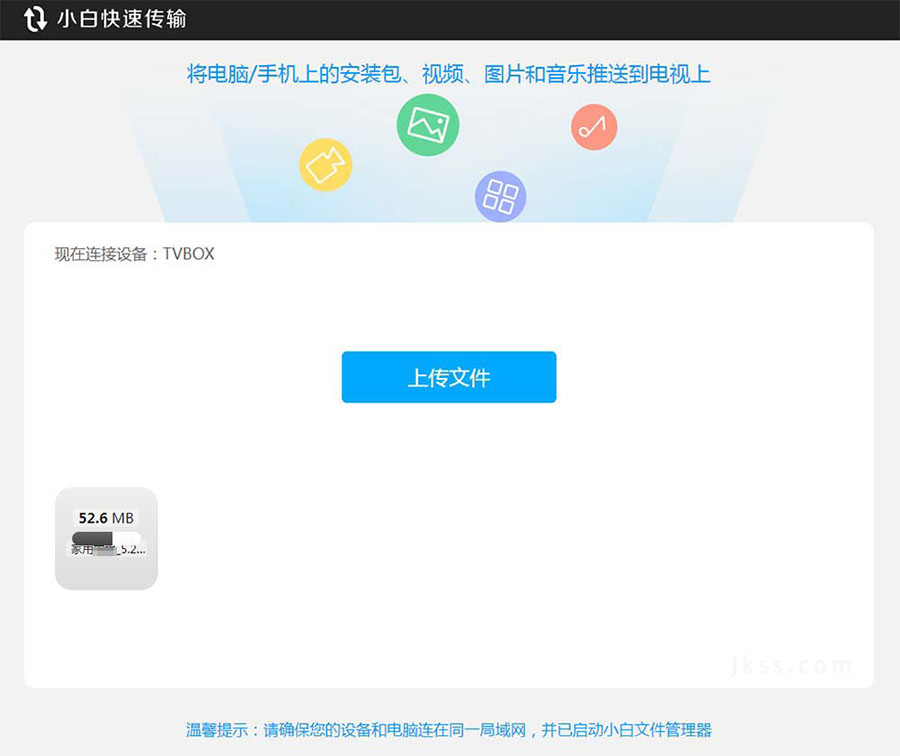Click the 上传文件 upload button
Screen dimensions: 900x756
coord(448,377)
